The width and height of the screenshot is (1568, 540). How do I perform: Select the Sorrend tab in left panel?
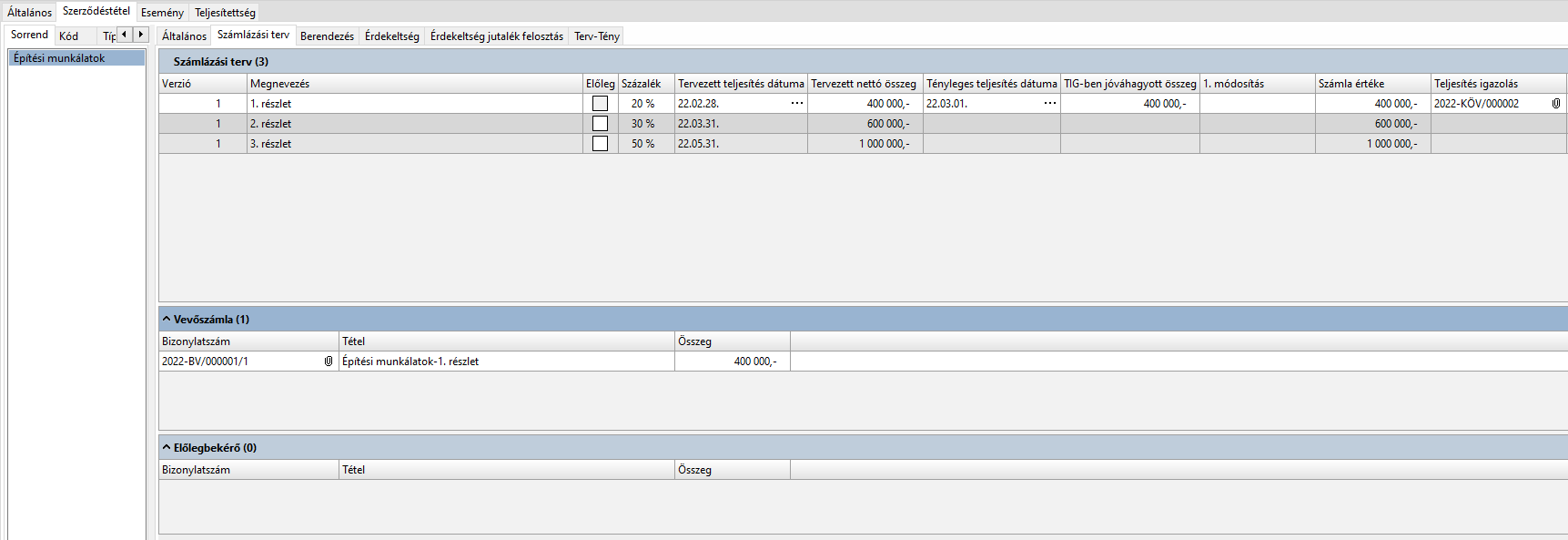[x=30, y=35]
